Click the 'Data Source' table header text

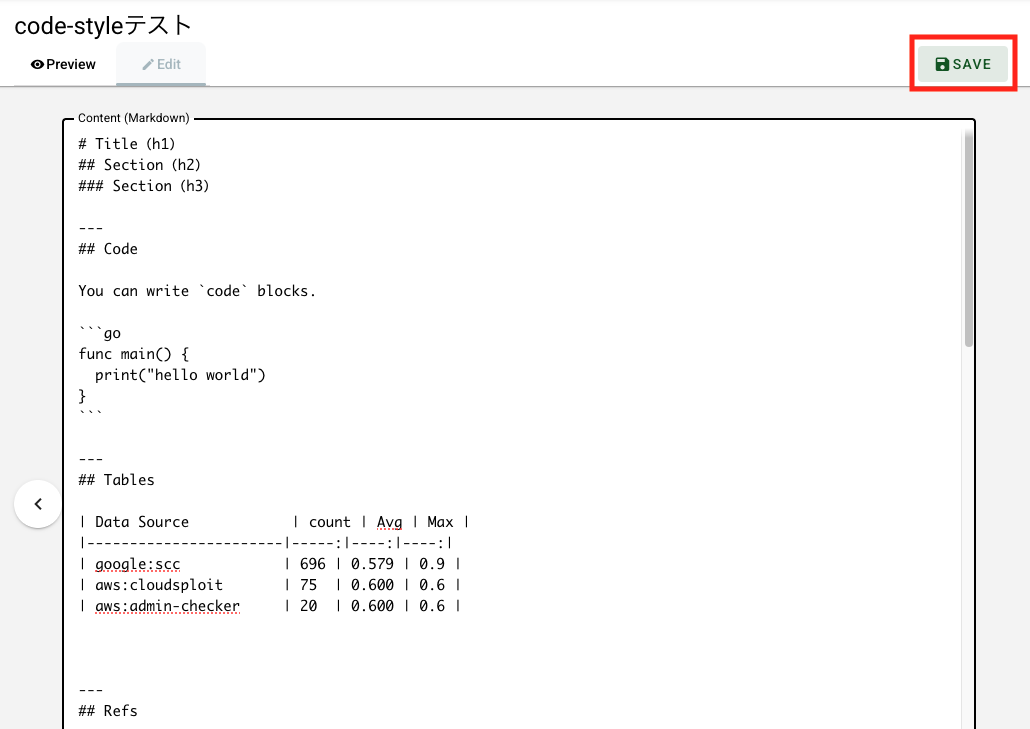(142, 522)
